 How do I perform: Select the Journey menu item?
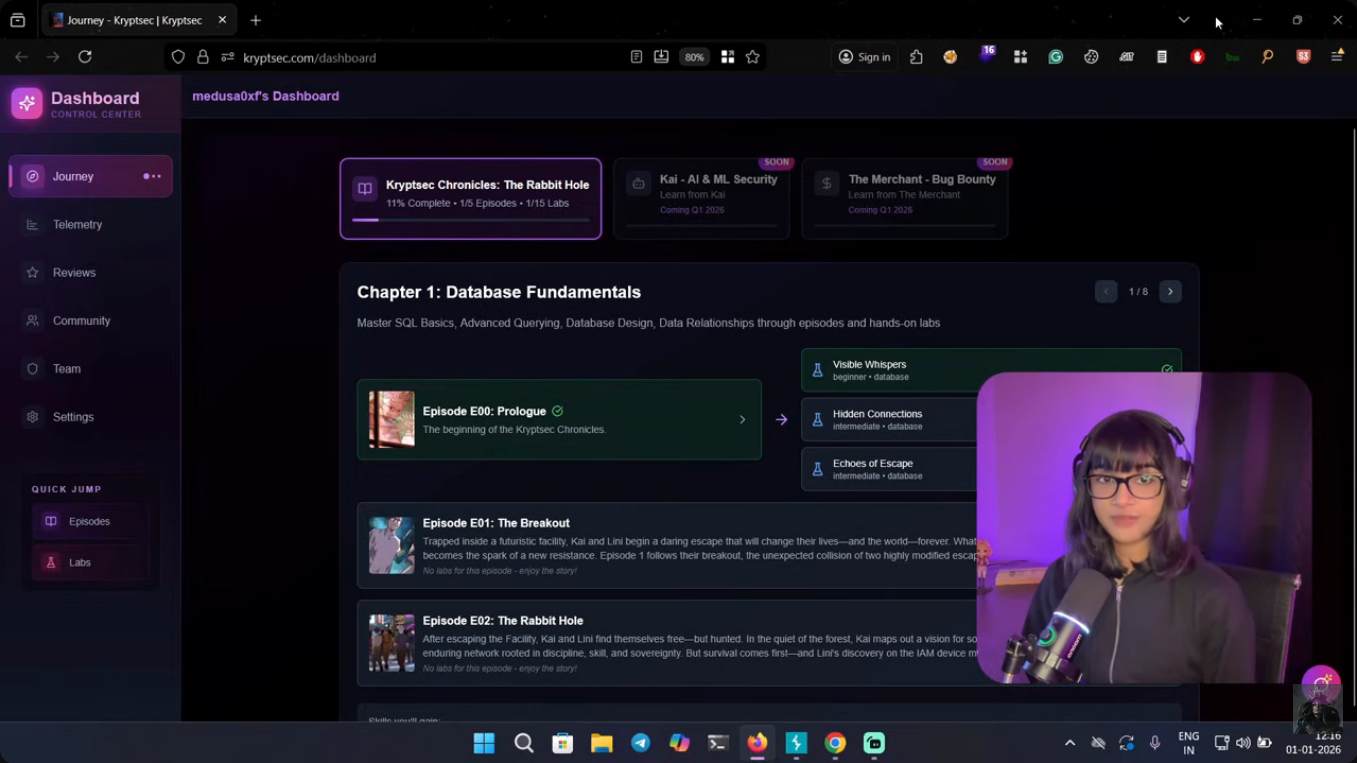coord(73,177)
